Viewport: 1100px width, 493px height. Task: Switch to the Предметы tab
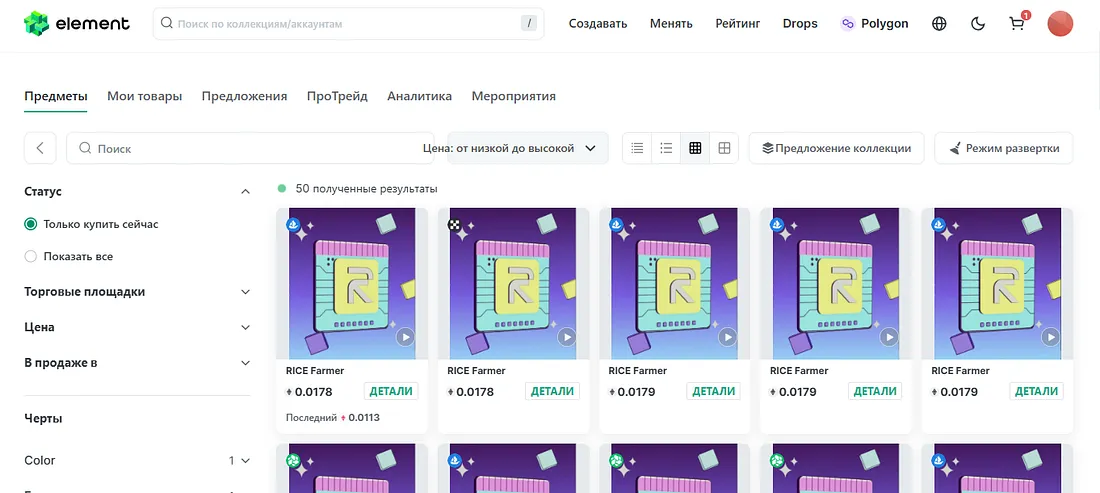pos(55,96)
